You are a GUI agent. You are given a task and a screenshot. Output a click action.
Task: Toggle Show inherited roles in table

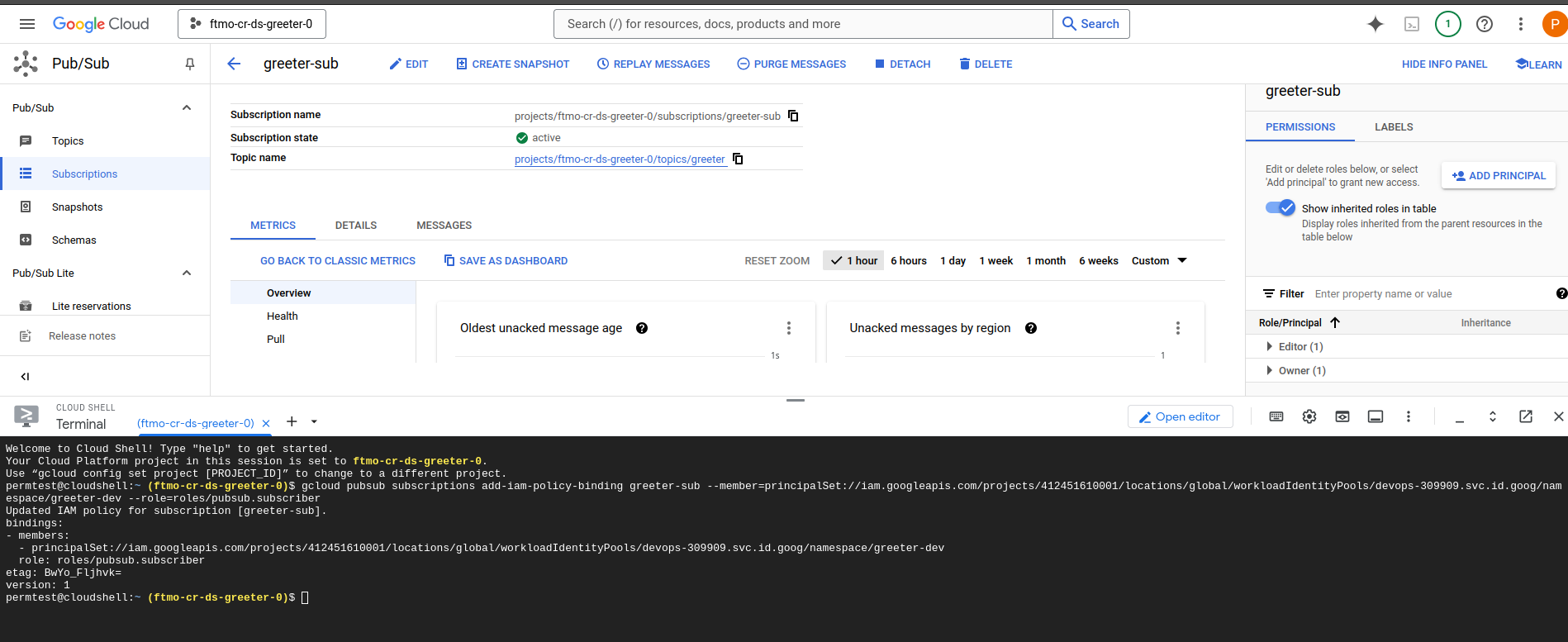(1280, 208)
